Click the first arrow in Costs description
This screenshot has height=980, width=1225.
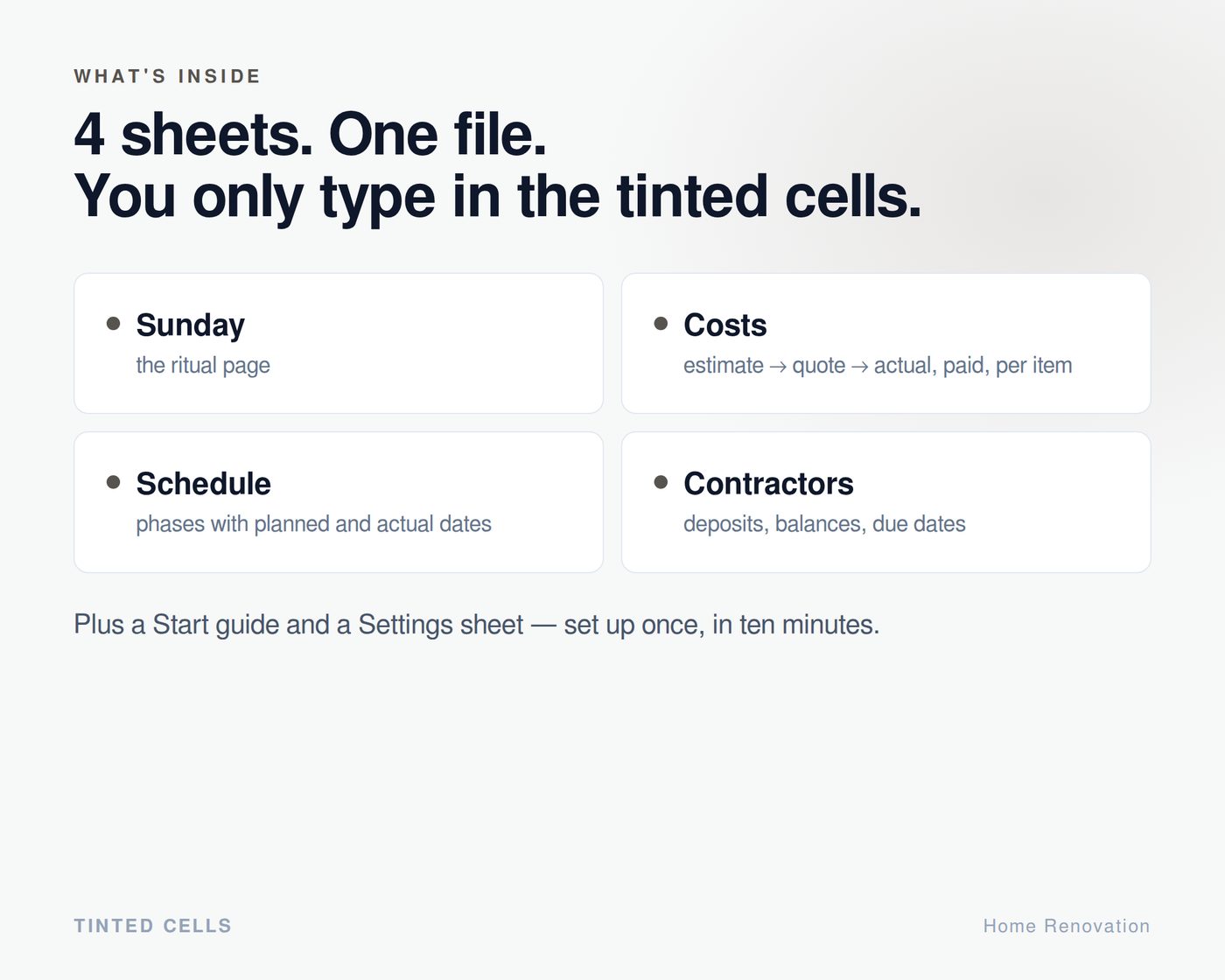click(778, 367)
